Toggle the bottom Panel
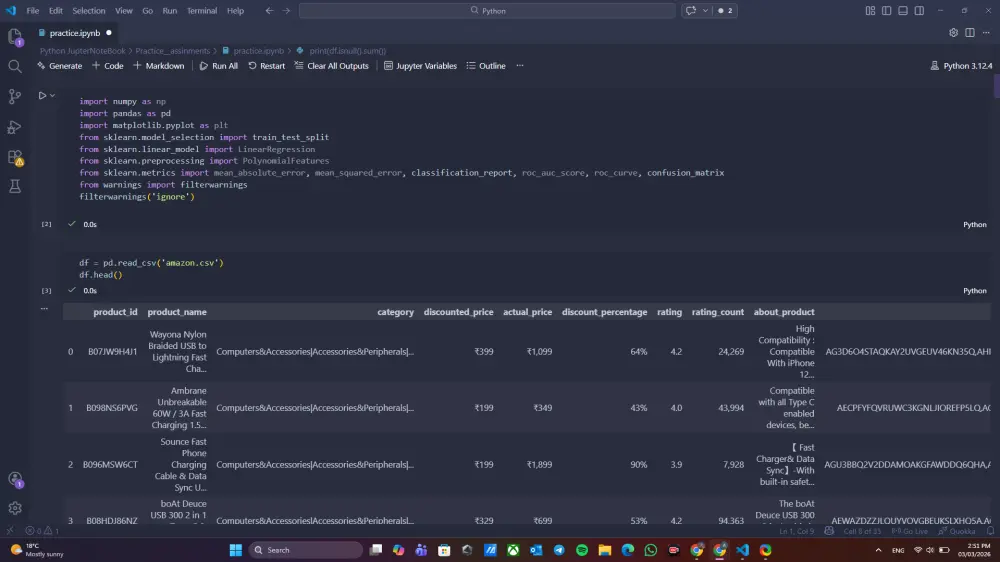Viewport: 1000px width, 562px height. [902, 10]
